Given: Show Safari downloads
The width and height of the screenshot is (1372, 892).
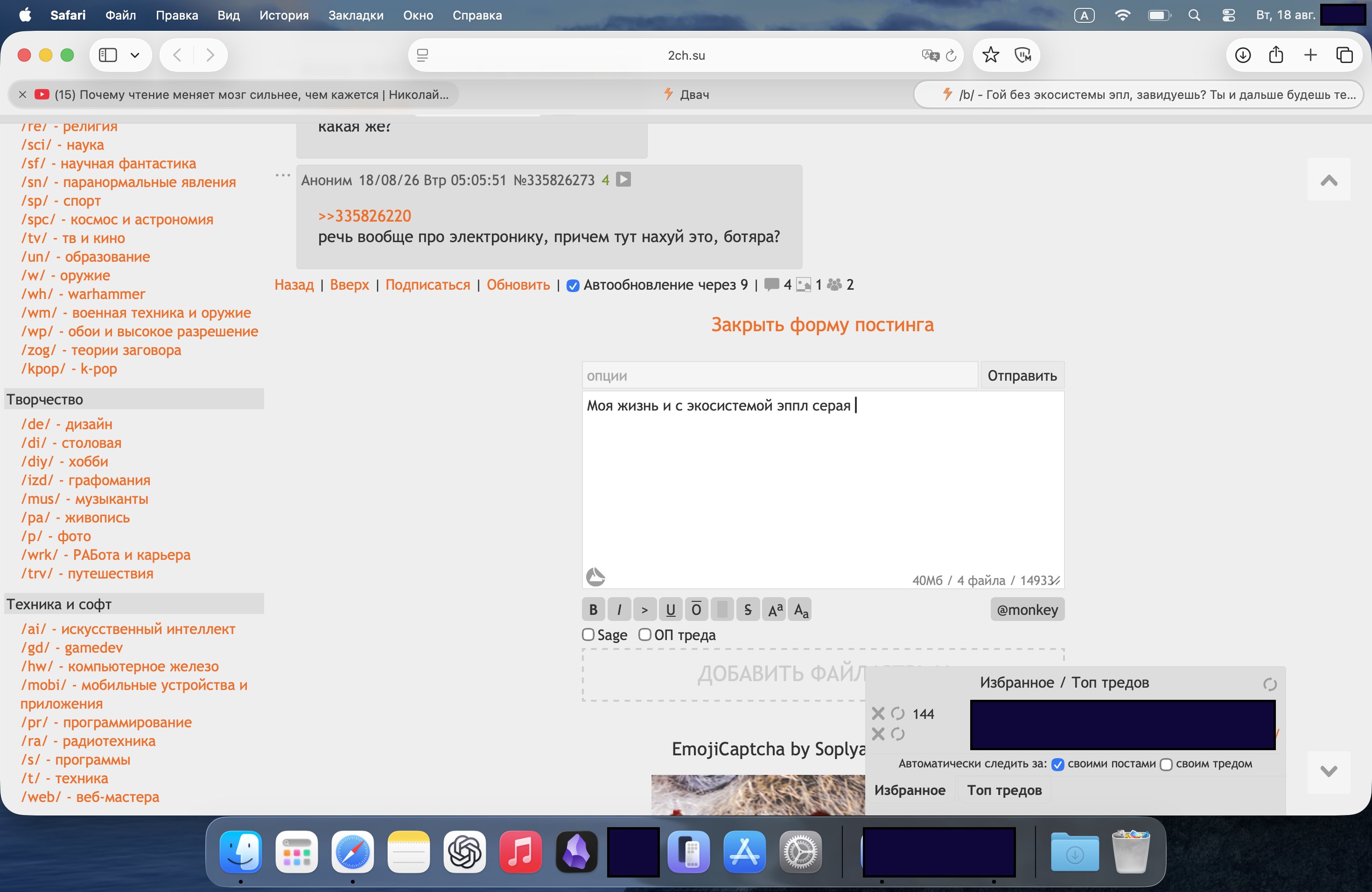Looking at the screenshot, I should click(1243, 56).
